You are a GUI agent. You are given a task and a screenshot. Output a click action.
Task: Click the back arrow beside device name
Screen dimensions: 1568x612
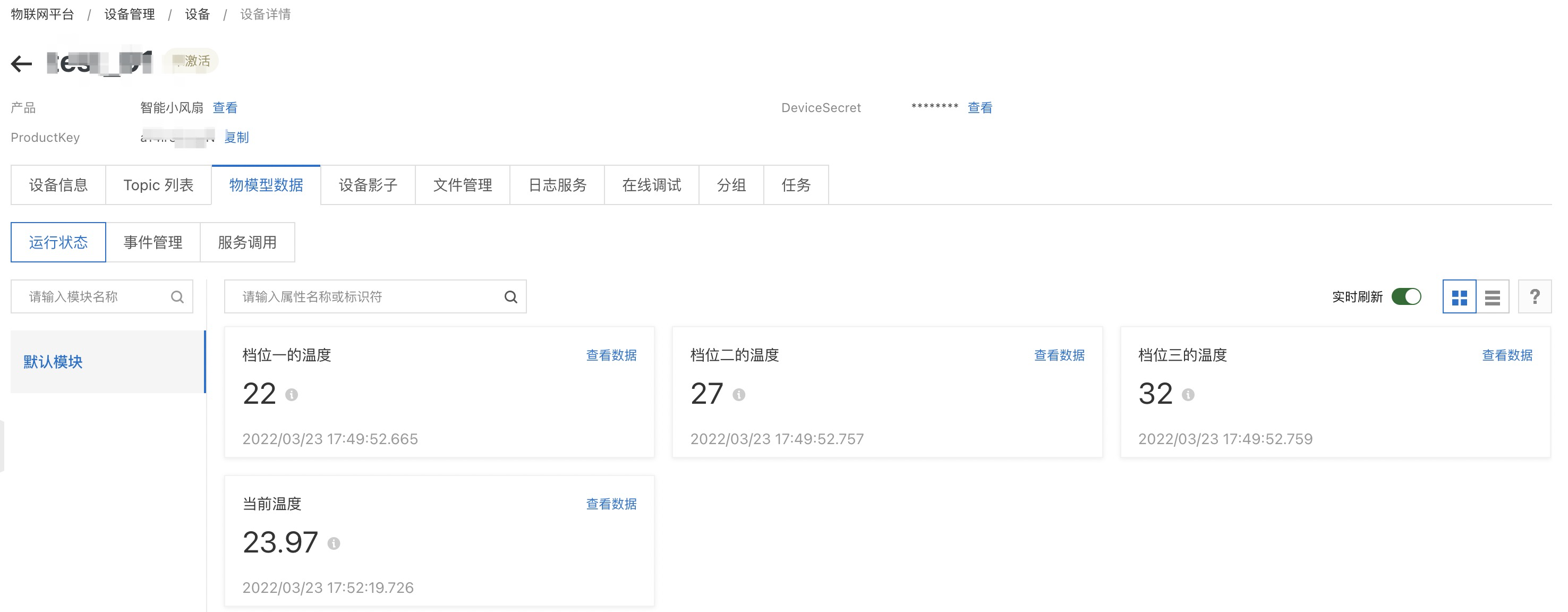21,63
